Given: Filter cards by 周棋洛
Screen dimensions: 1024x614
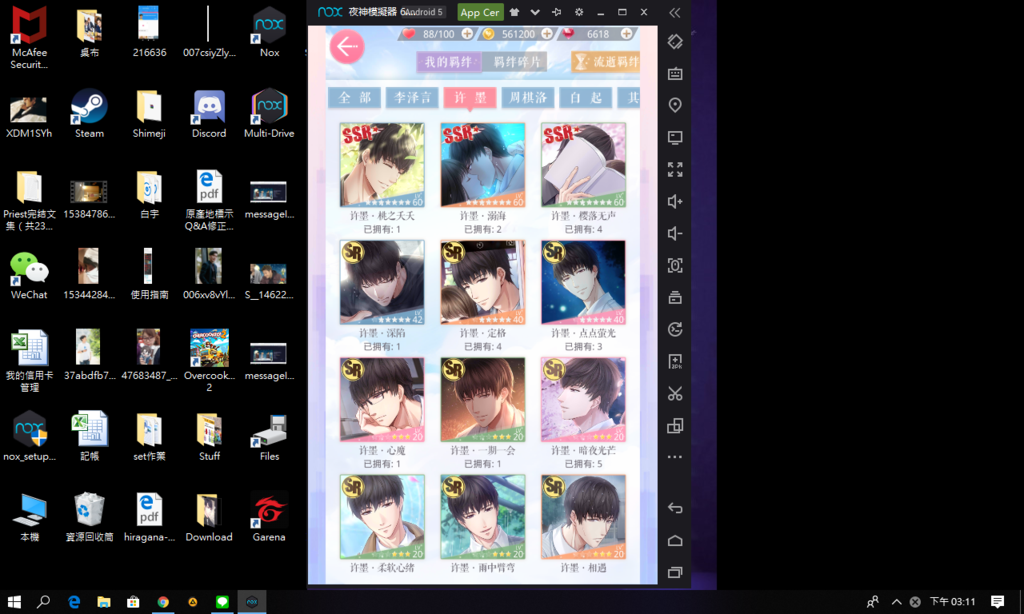Looking at the screenshot, I should 527,98.
